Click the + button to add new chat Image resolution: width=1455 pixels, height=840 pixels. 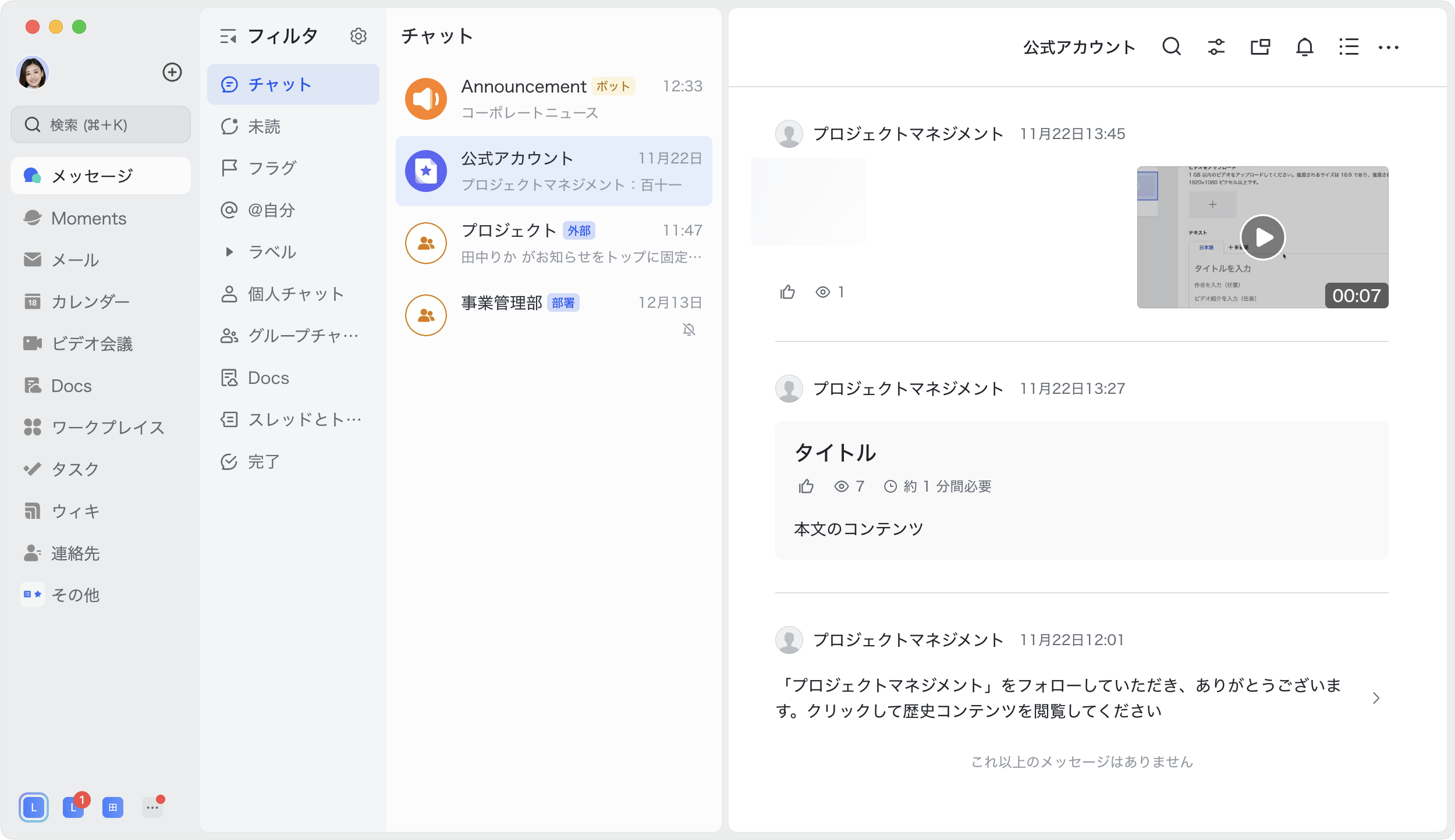[172, 72]
